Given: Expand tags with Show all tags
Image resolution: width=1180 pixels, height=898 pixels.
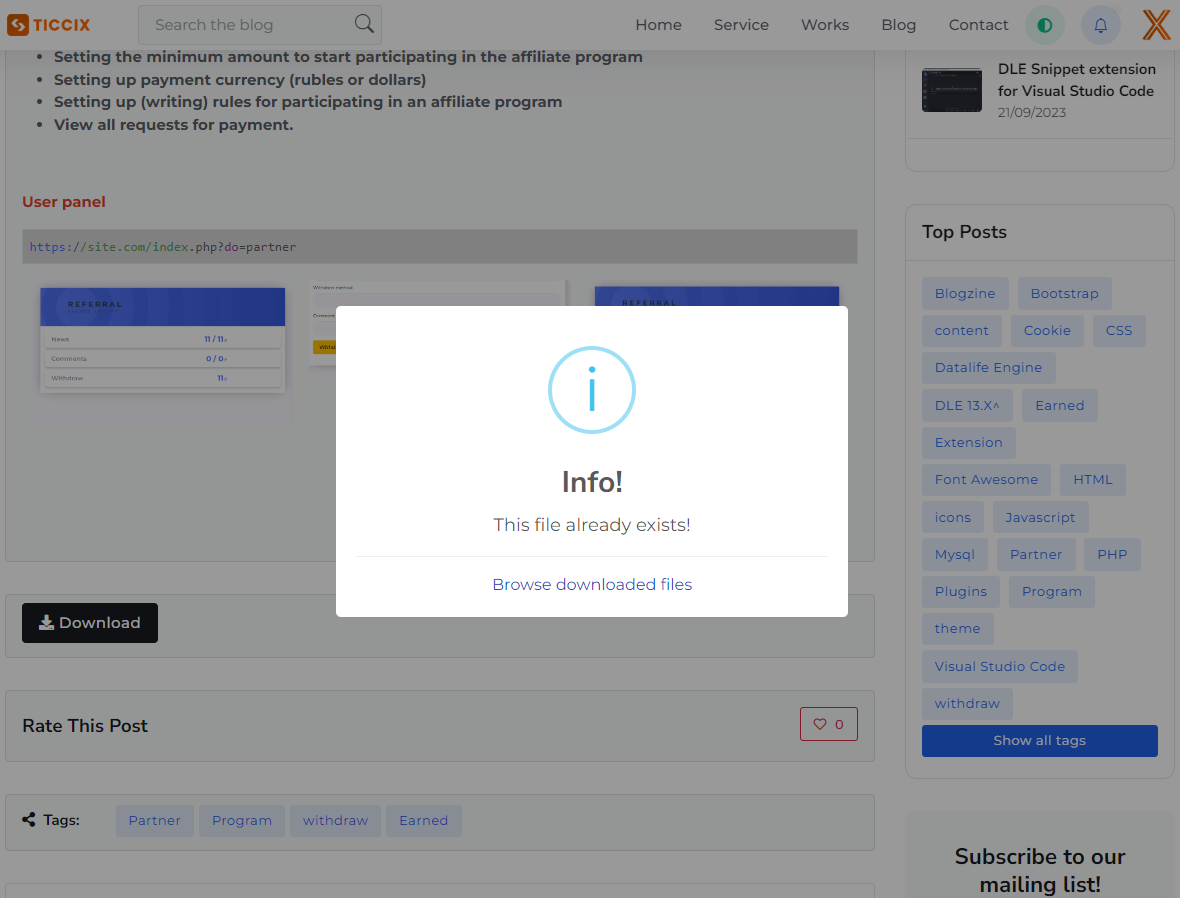Looking at the screenshot, I should point(1039,741).
